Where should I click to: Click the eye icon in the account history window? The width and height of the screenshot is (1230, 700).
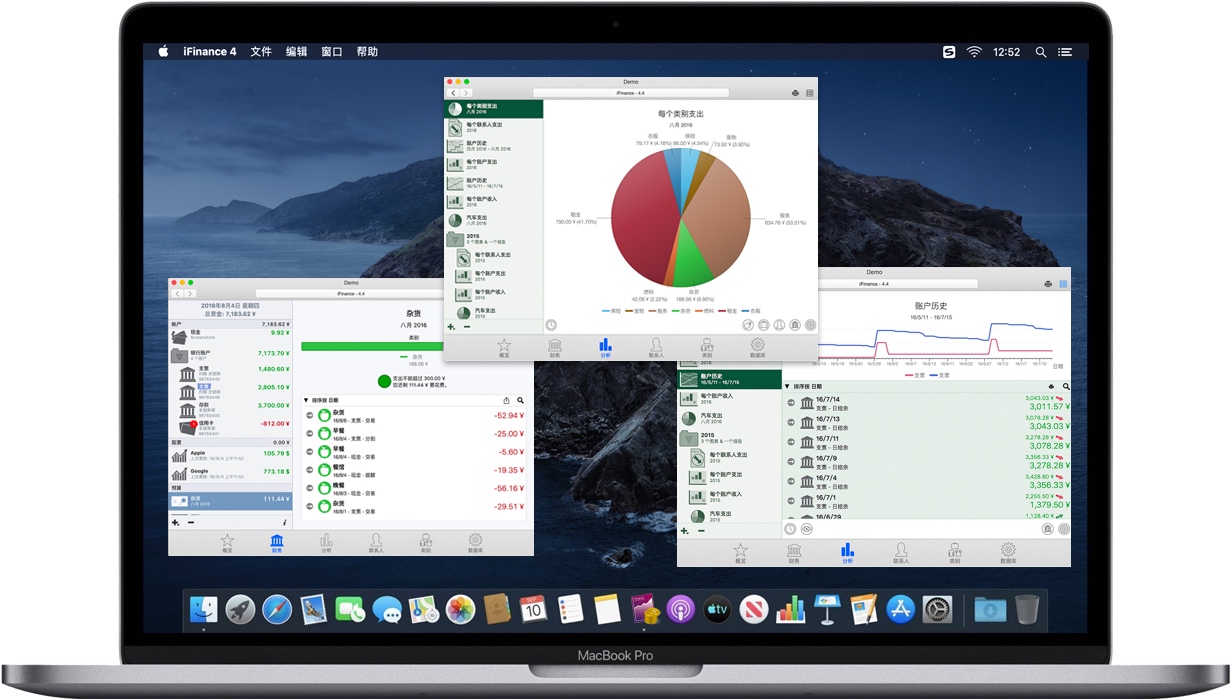[807, 530]
